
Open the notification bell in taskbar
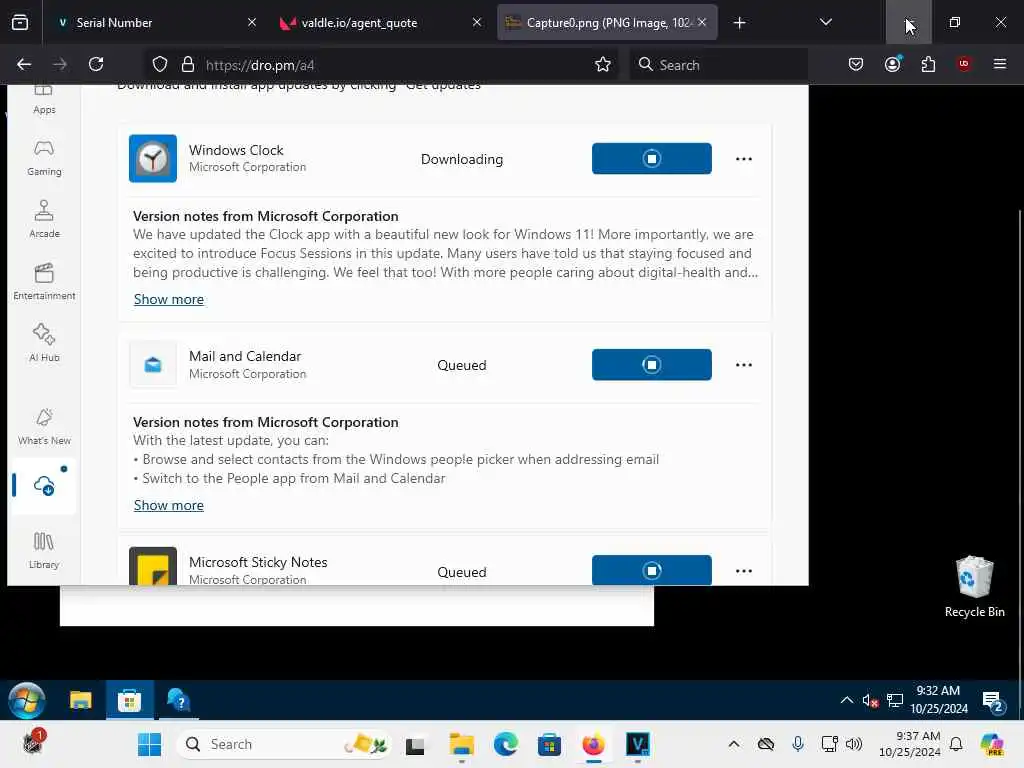(x=956, y=744)
